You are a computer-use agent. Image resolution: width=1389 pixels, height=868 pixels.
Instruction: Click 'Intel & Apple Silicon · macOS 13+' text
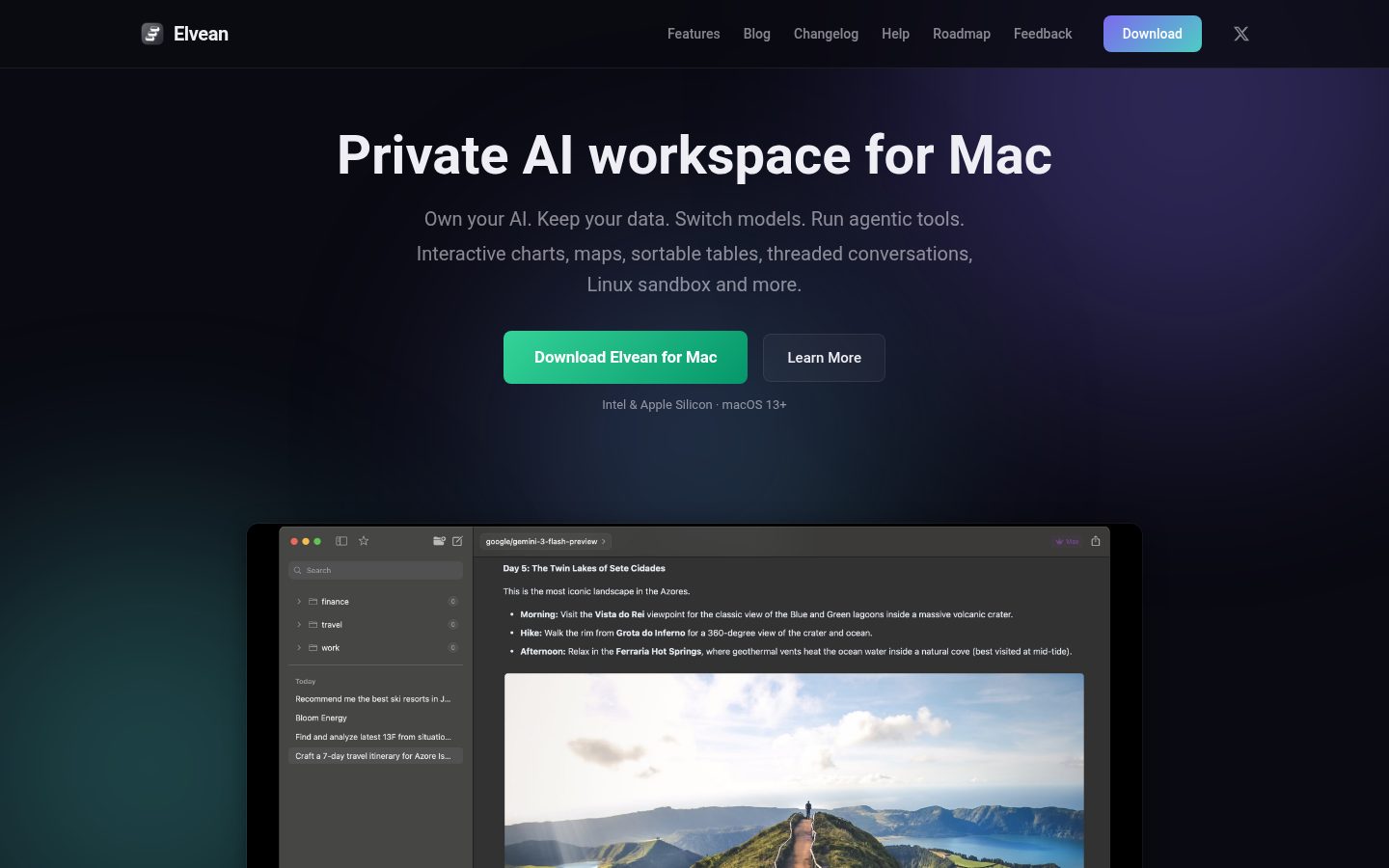pos(694,405)
